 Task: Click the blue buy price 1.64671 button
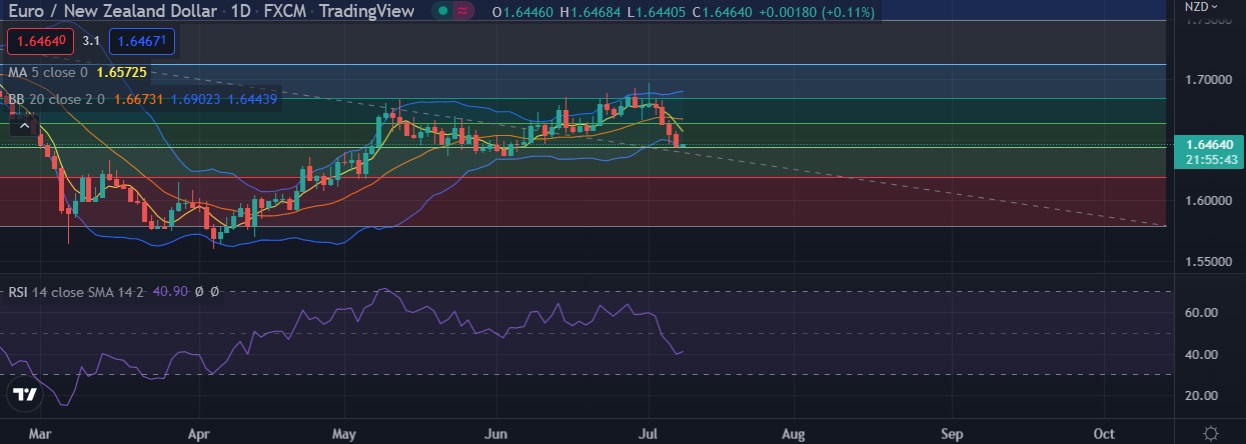(141, 41)
